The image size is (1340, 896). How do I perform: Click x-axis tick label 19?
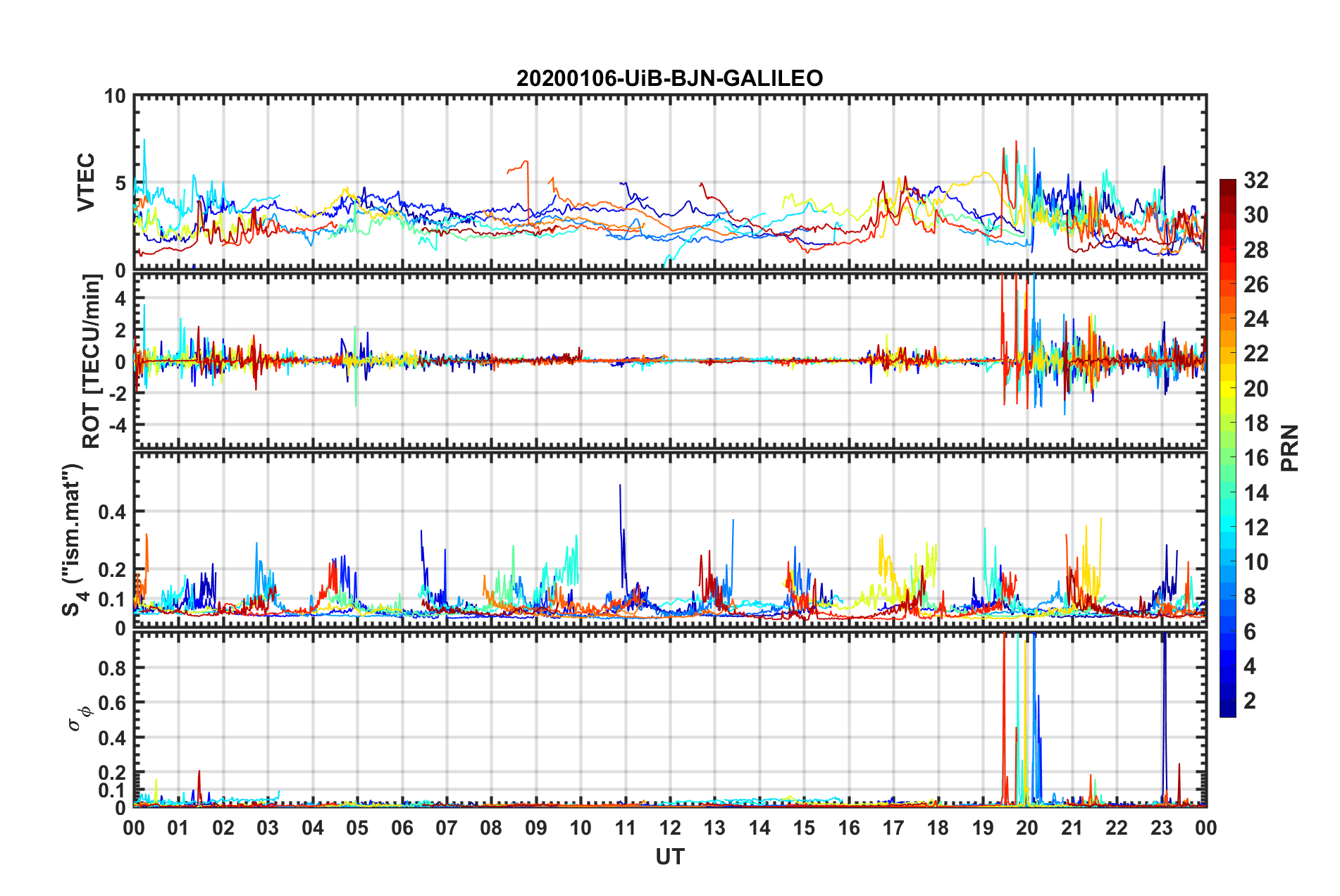point(982,828)
